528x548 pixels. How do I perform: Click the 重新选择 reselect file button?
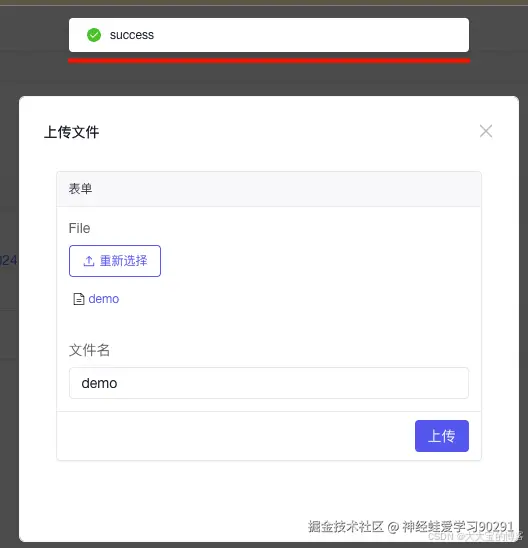point(115,261)
